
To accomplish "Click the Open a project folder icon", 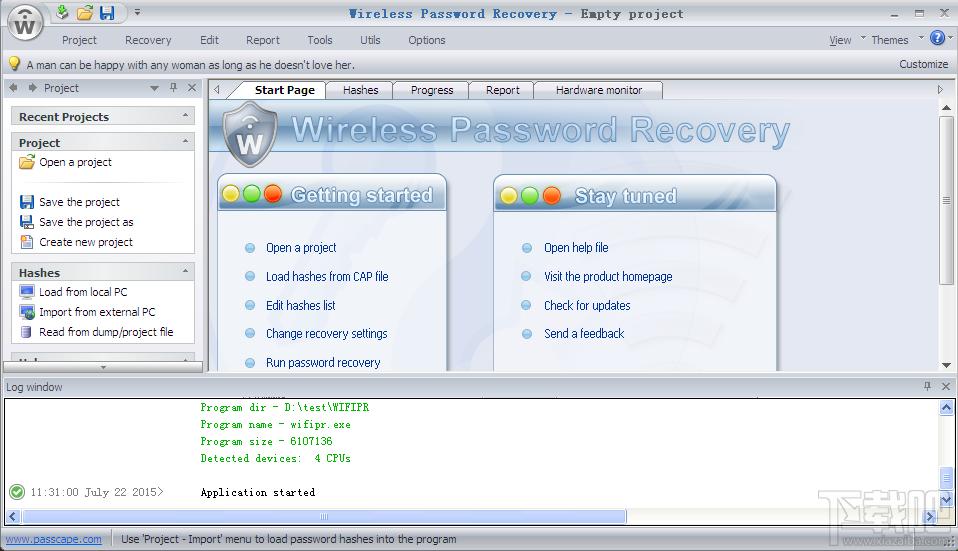I will click(27, 162).
